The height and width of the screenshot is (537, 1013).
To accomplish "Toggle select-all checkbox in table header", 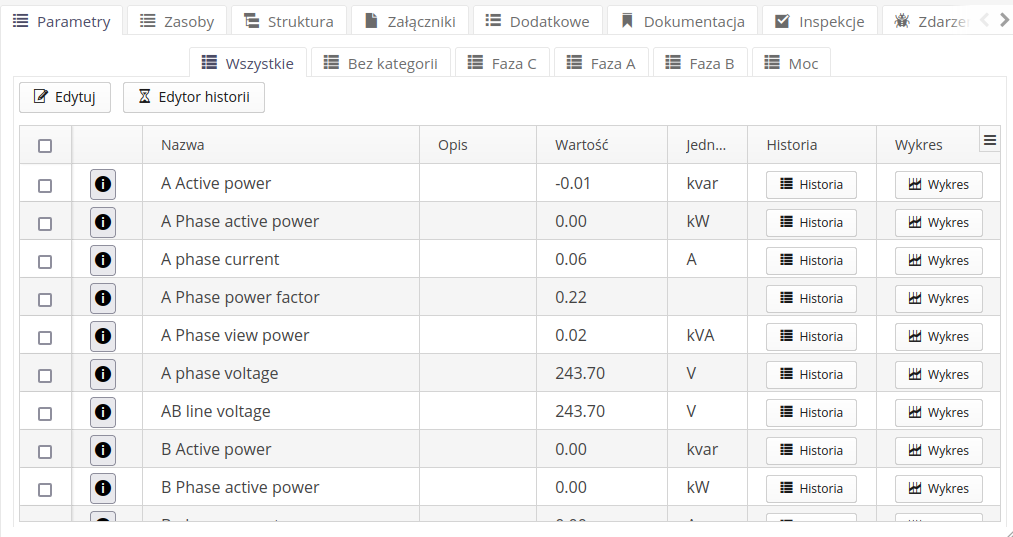I will (45, 146).
